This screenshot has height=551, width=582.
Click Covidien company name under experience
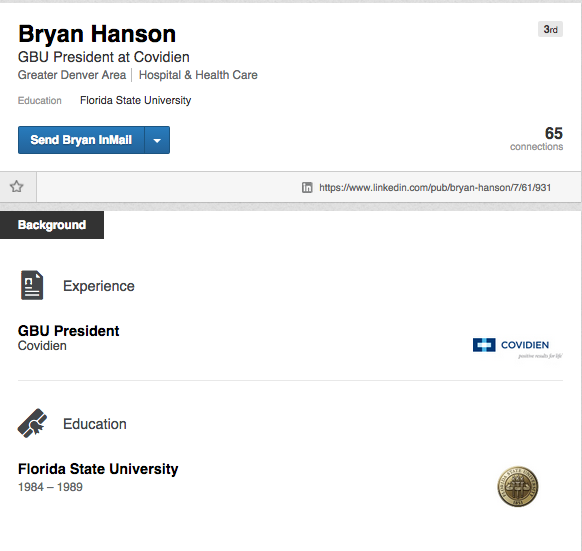click(42, 346)
